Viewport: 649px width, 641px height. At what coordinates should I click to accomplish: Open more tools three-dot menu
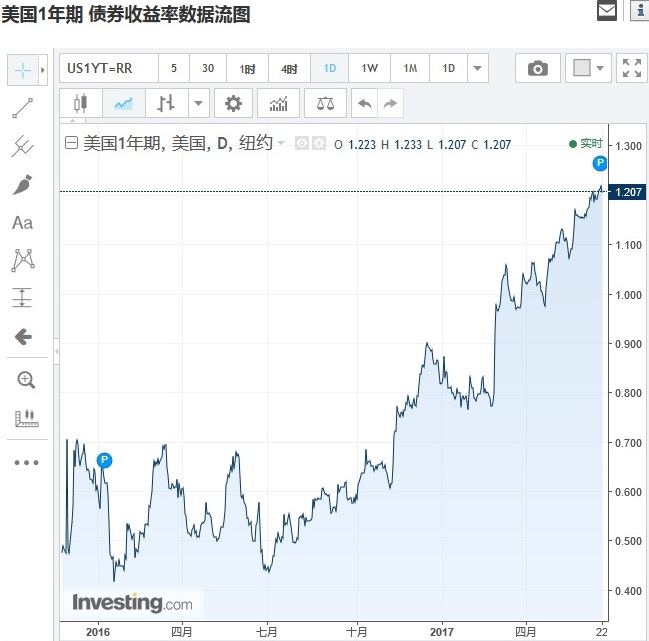[26, 463]
